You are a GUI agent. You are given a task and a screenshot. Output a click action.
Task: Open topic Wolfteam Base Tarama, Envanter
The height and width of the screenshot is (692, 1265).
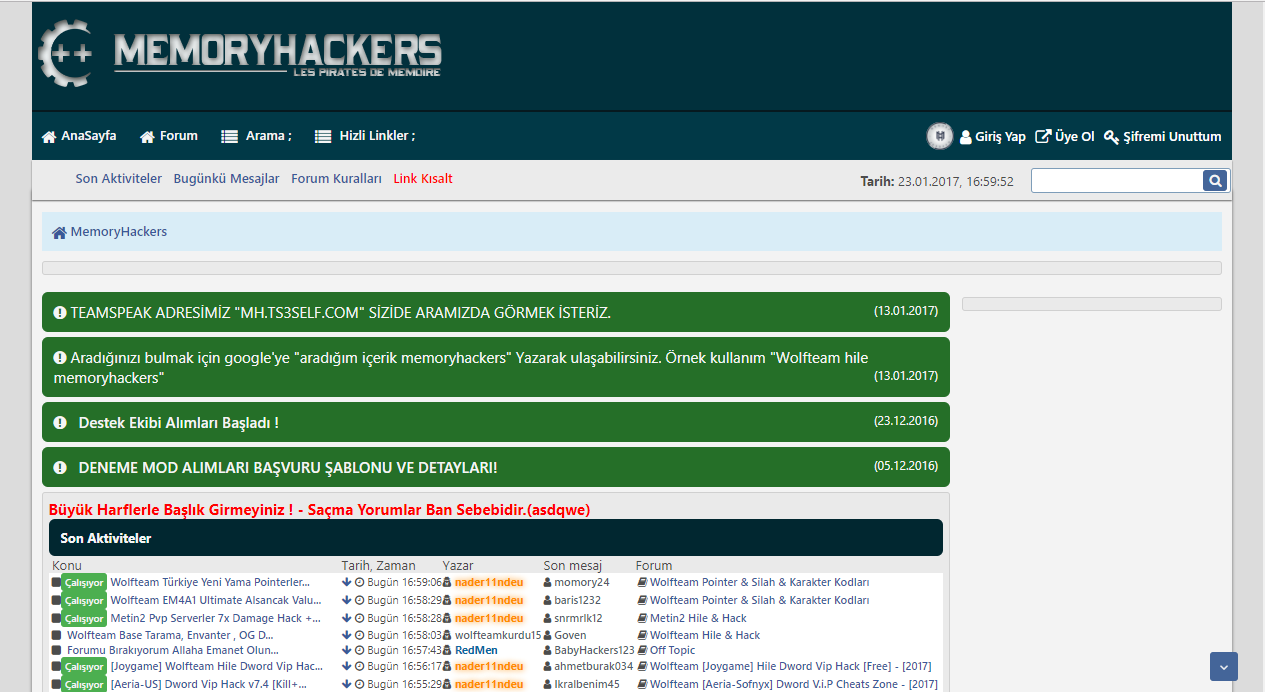pyautogui.click(x=170, y=635)
